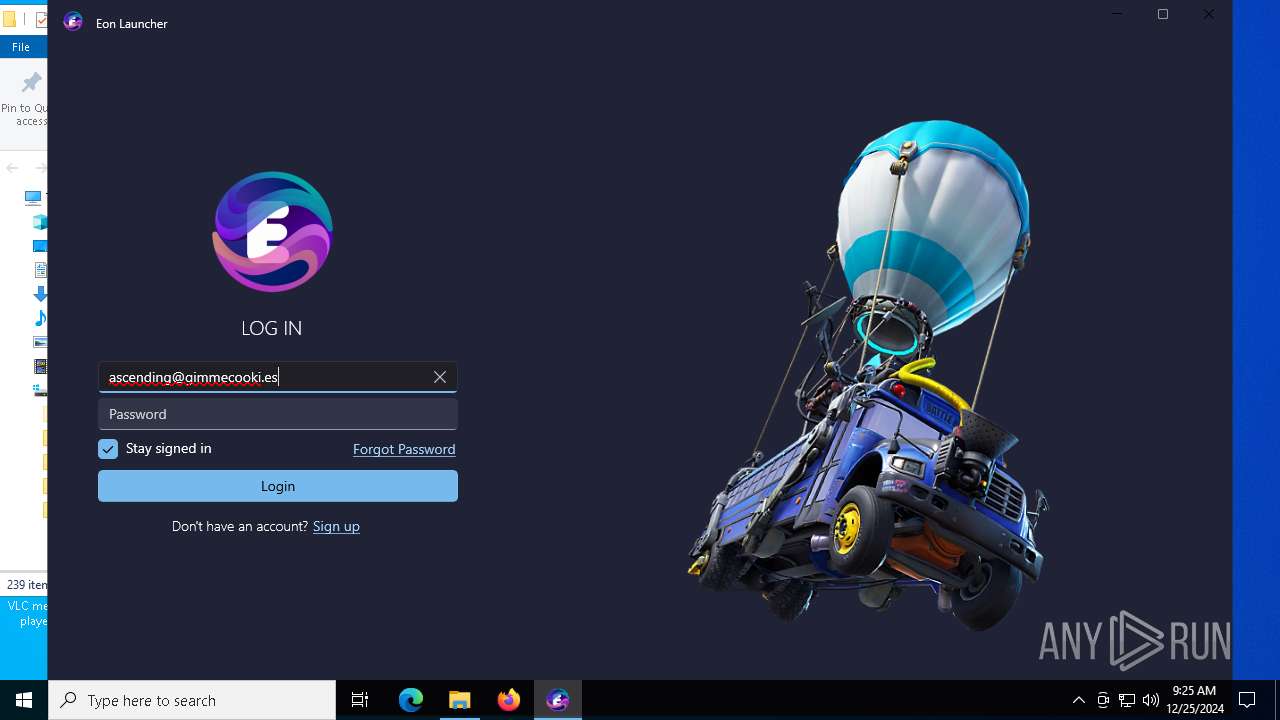Select Eon Launcher taskbar icon
The image size is (1280, 720).
pos(558,700)
